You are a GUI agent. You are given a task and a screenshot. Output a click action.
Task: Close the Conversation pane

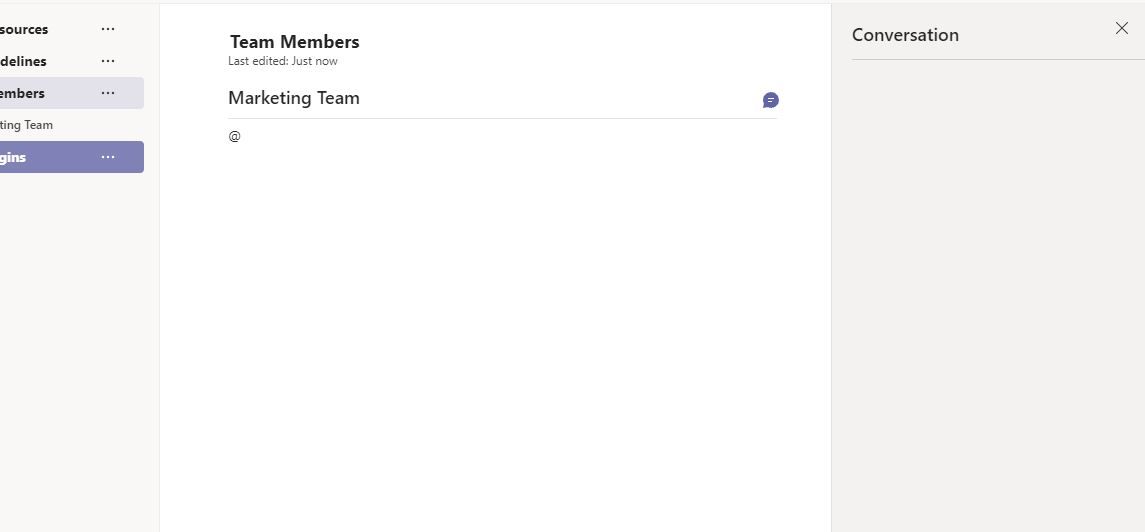coord(1121,28)
